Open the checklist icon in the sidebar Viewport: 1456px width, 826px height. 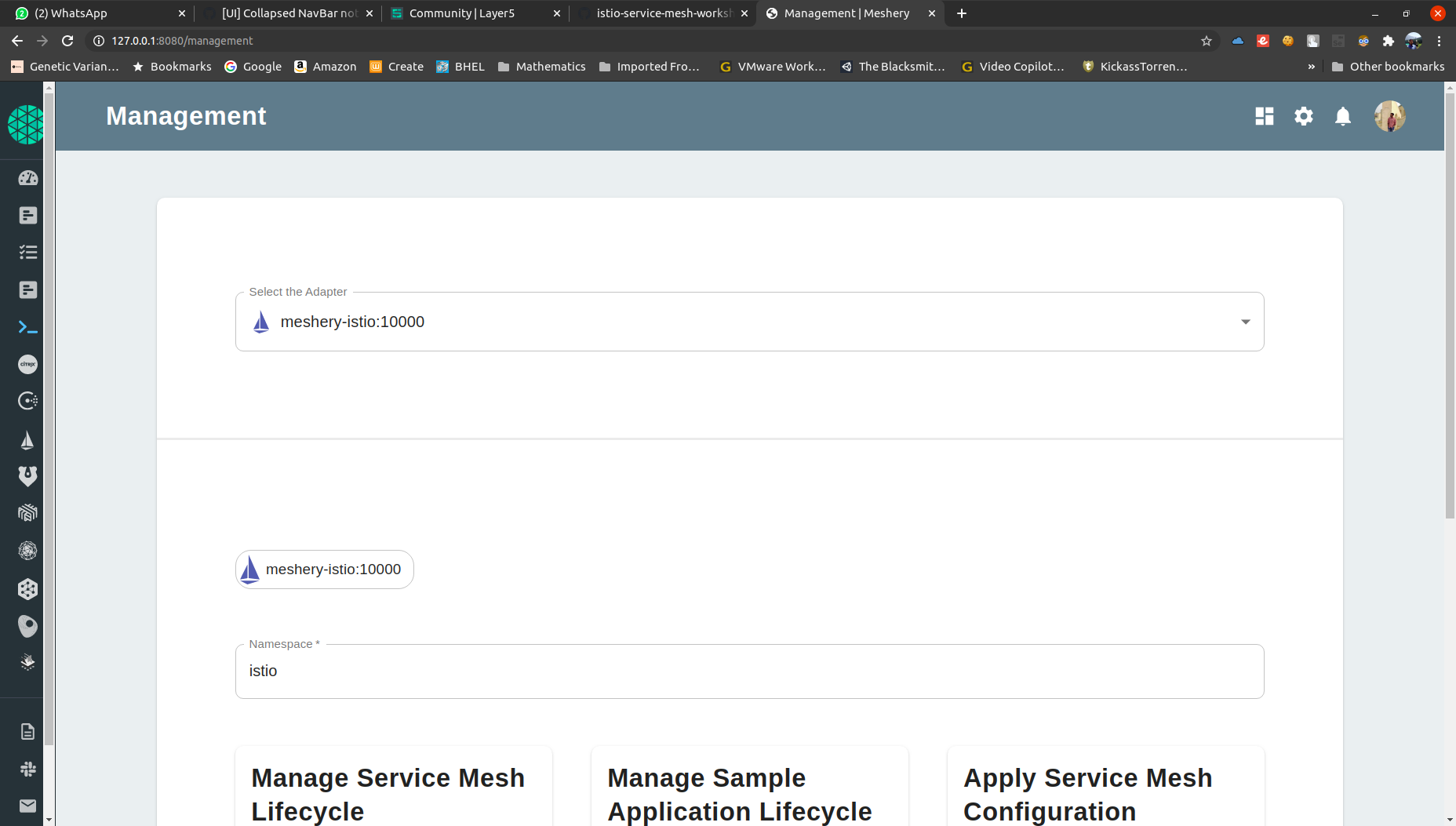[27, 253]
